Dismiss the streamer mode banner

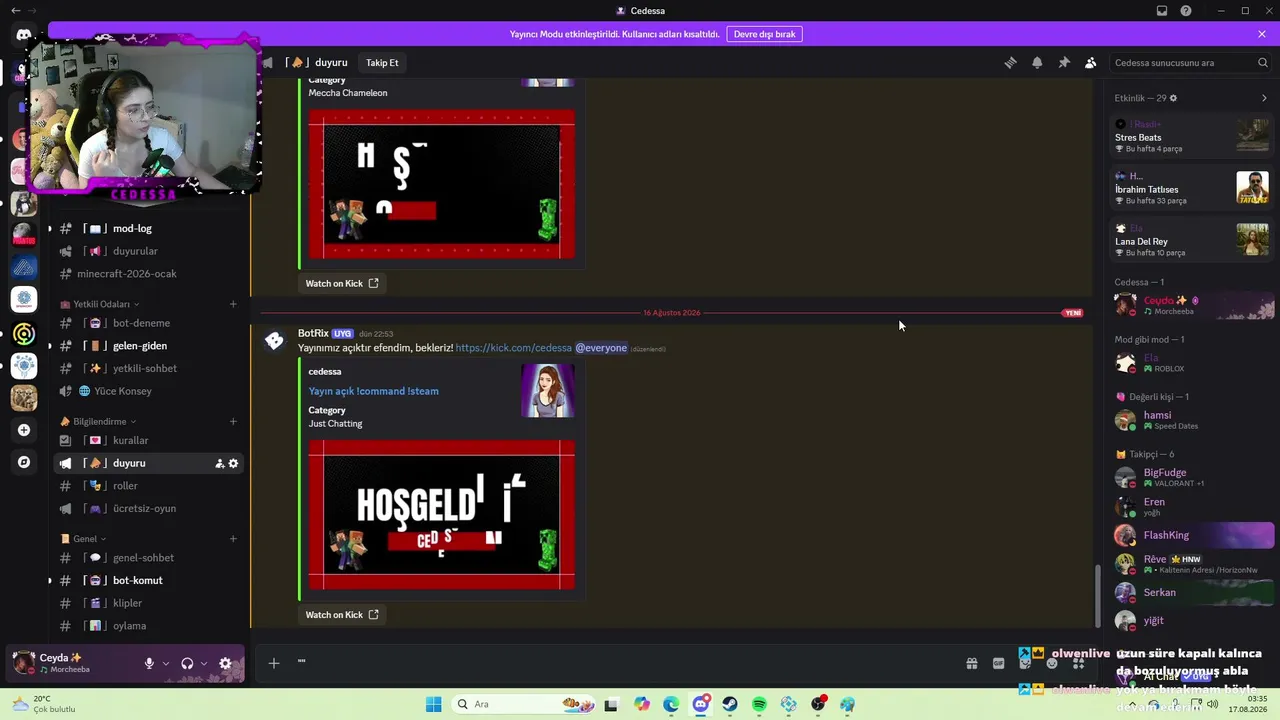click(1262, 34)
